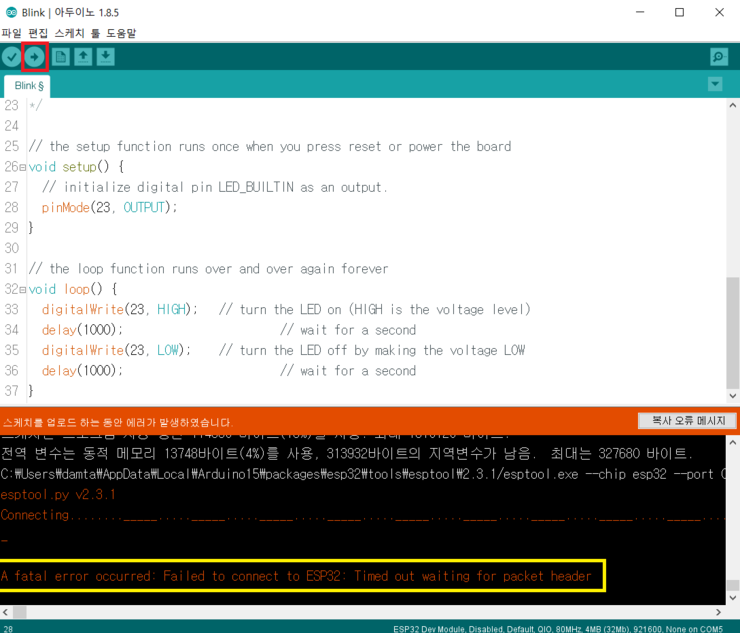
Task: Click the editor scrollbar down arrow
Action: tap(732, 396)
